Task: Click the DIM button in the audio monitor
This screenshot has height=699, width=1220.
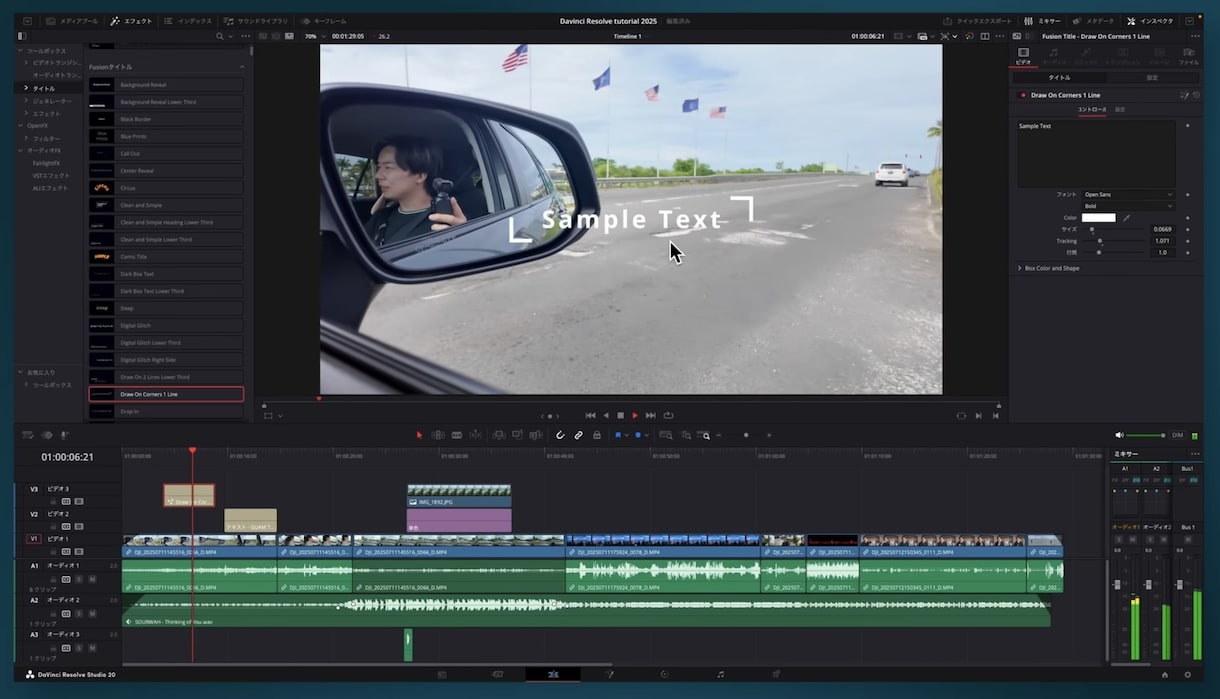Action: tap(1177, 435)
